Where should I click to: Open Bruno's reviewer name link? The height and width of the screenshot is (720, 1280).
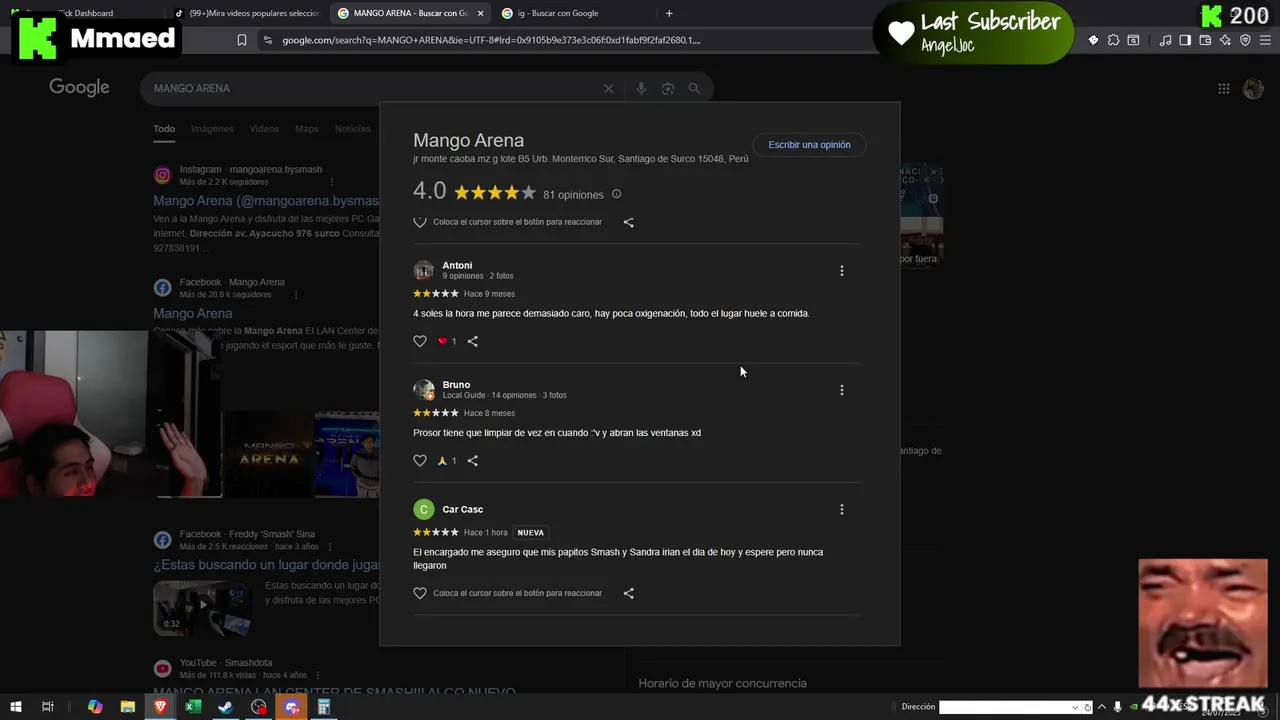tap(456, 385)
